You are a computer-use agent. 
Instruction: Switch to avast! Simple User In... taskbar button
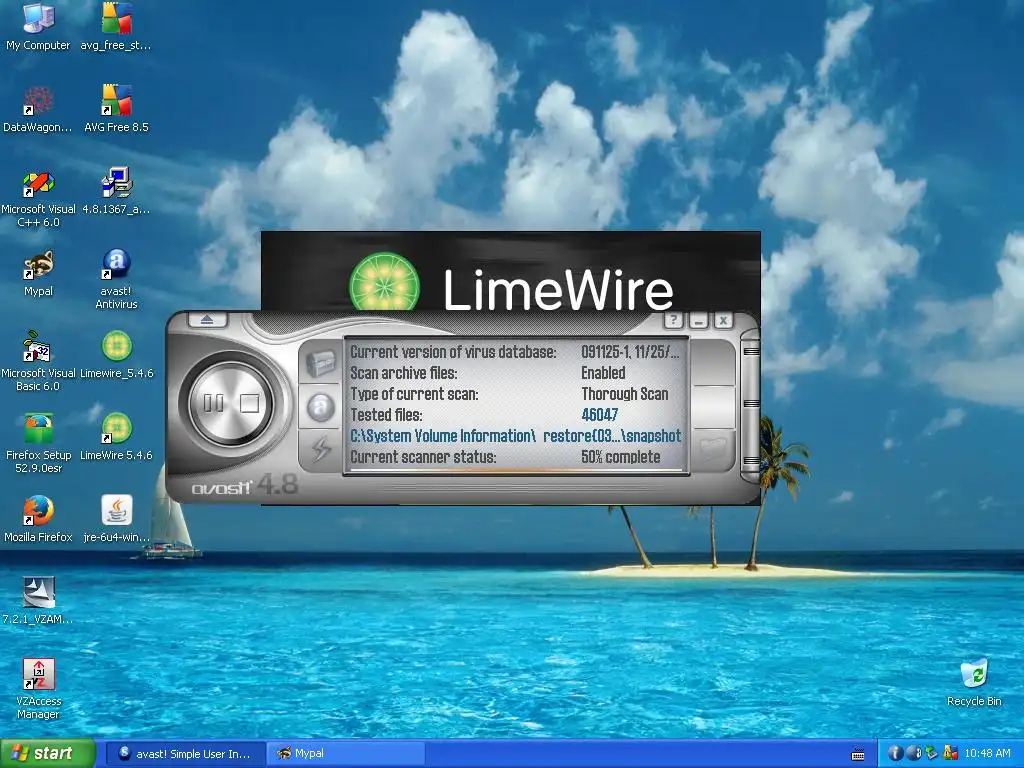click(185, 754)
